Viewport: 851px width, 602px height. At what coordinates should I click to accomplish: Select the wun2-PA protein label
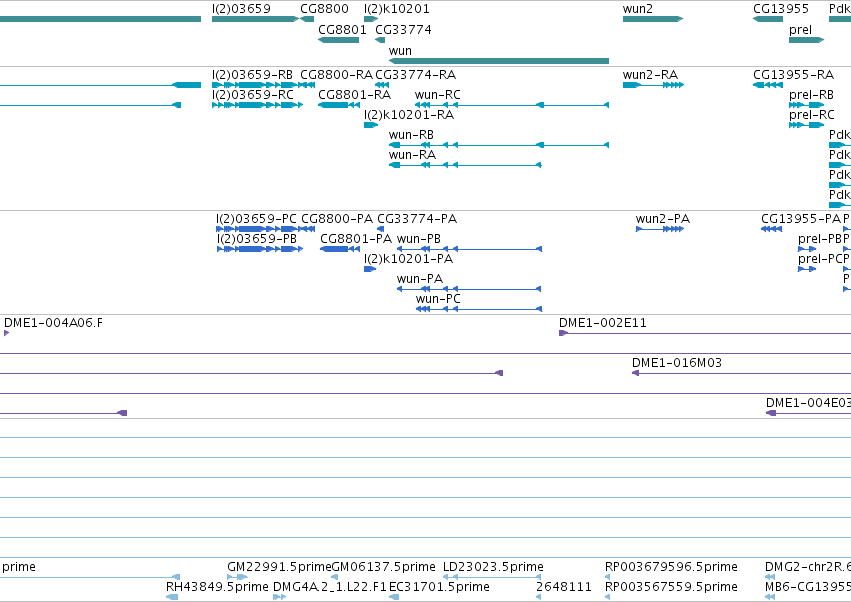[x=663, y=219]
